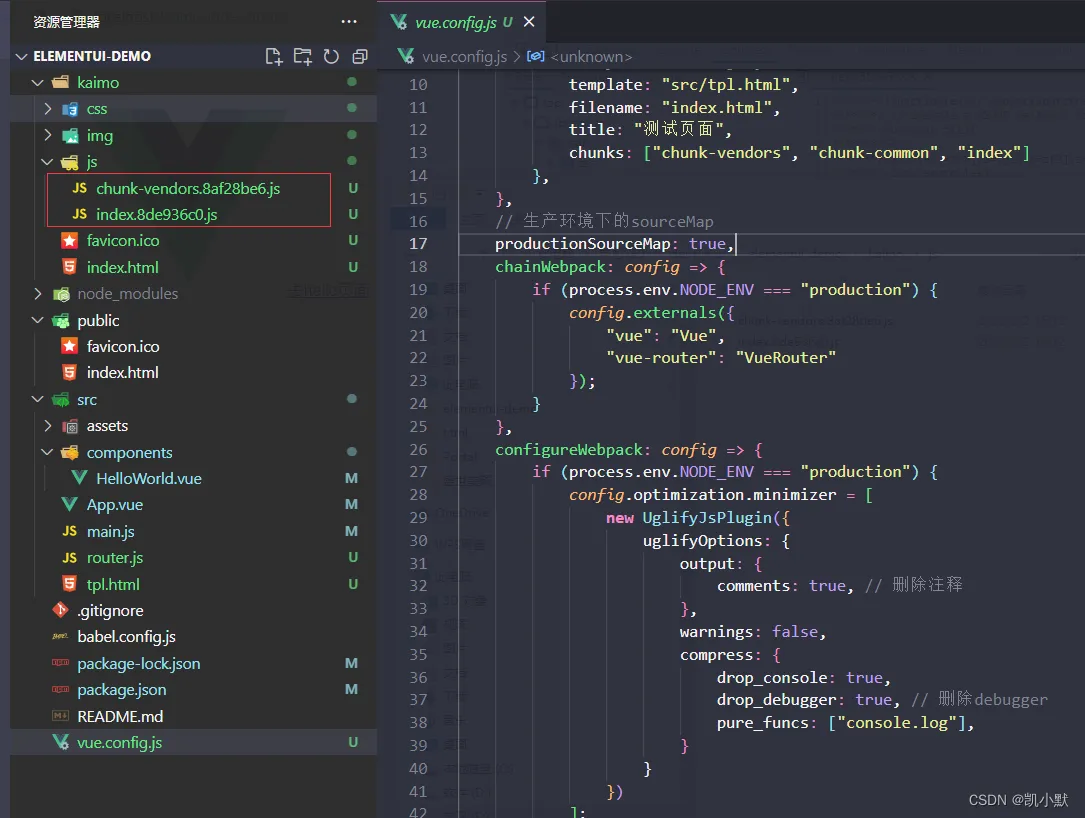Click vue.config.js in the breadcrumb path
Screen dimensions: 1085x818
pos(465,57)
